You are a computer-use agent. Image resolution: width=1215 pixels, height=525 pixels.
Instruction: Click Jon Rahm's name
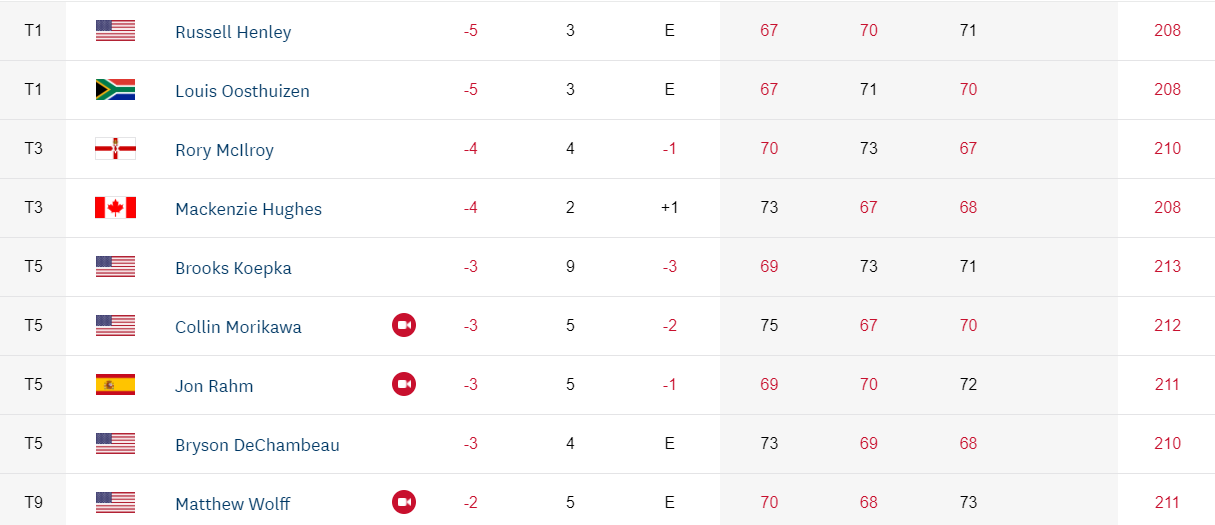[x=214, y=386]
